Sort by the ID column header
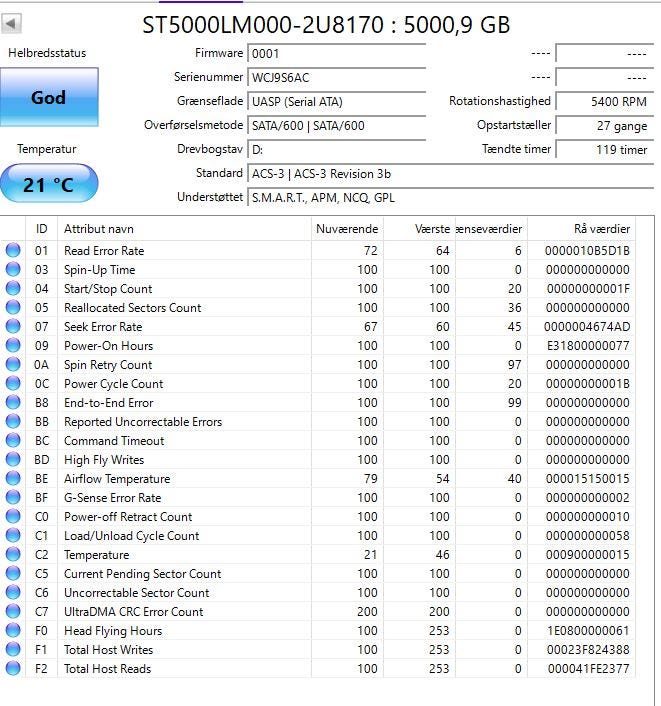This screenshot has width=661, height=706. click(x=41, y=229)
